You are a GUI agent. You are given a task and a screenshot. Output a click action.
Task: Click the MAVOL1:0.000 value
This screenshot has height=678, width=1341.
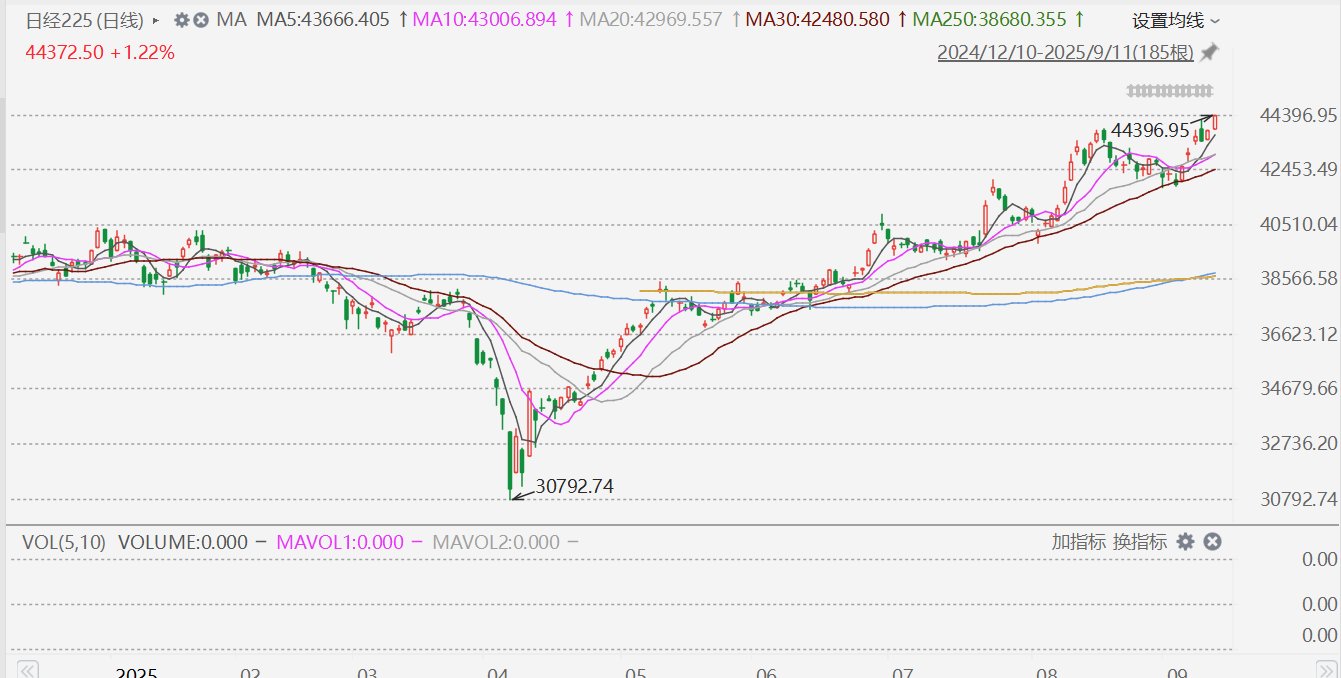(x=339, y=542)
